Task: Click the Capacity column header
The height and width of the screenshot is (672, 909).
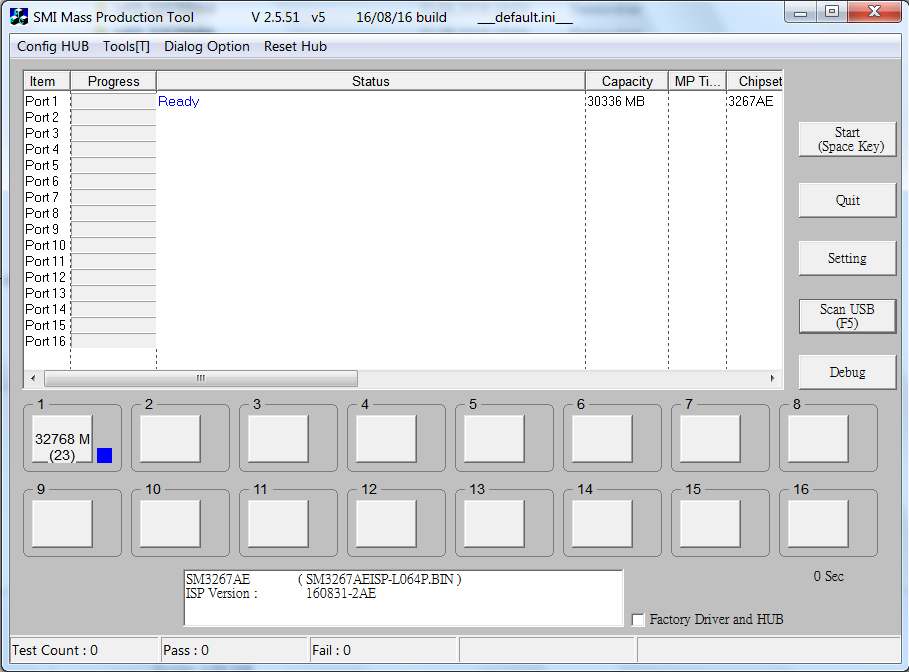Action: point(627,81)
